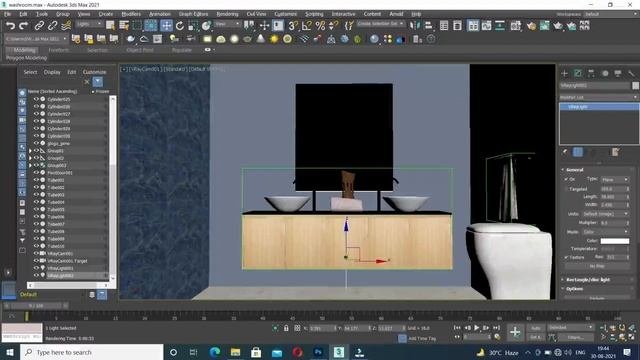Click the object color swatch beside name field
This screenshot has width=640, height=360.
pos(635,85)
